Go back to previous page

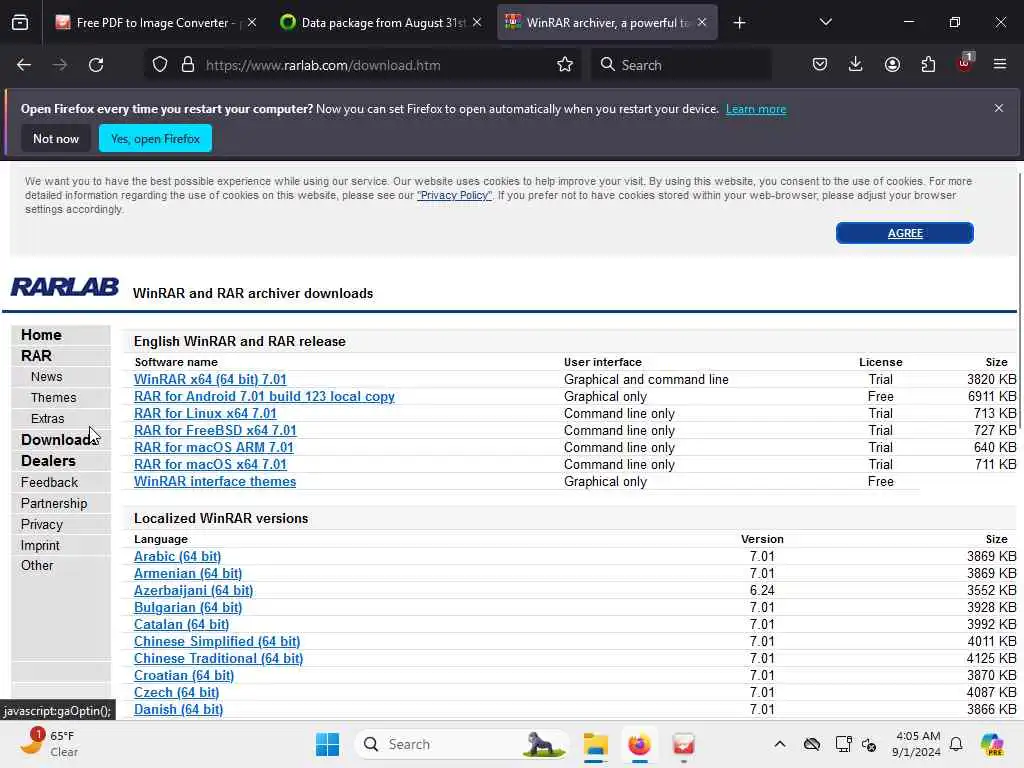click(x=24, y=65)
